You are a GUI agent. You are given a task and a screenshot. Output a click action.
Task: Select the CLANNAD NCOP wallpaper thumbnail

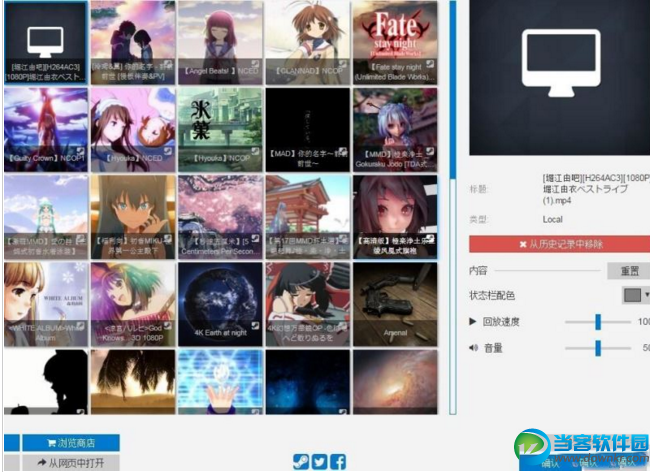pos(308,42)
